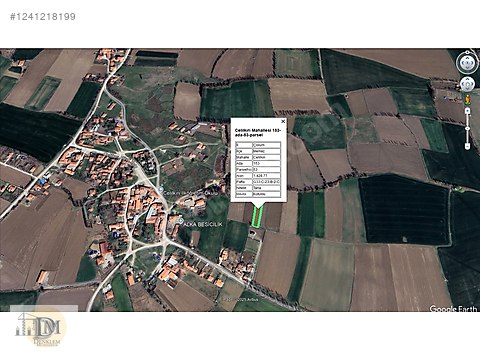
Task: Pan map down with move joystick arrow
Action: [x=467, y=89]
